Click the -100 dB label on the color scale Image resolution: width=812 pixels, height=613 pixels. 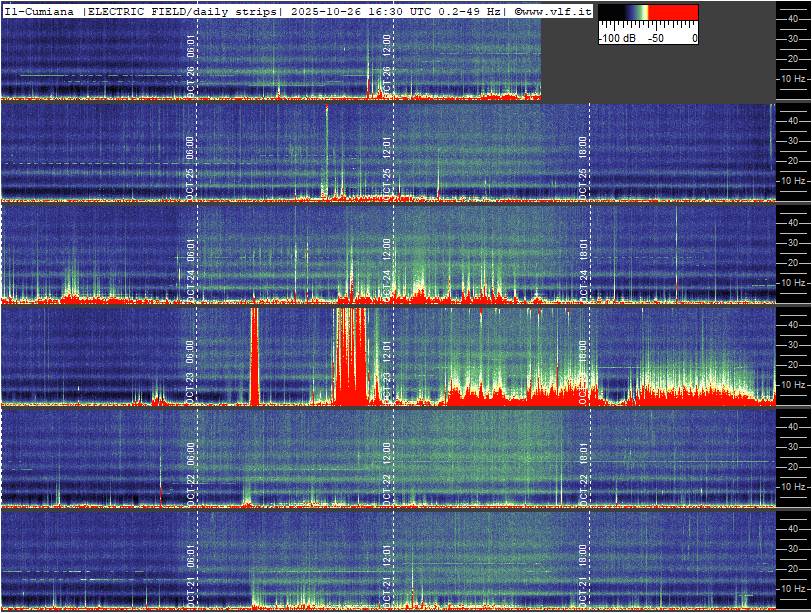pyautogui.click(x=616, y=38)
